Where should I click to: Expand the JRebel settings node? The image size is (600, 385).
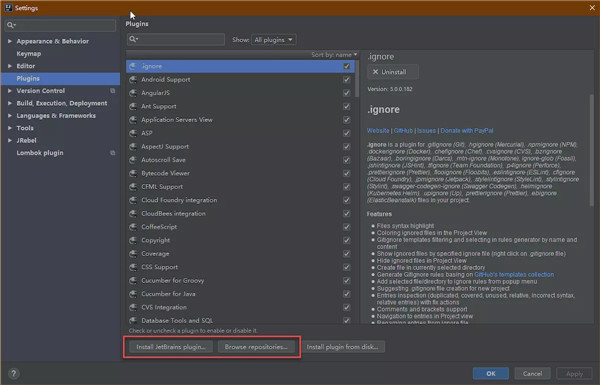(10, 140)
